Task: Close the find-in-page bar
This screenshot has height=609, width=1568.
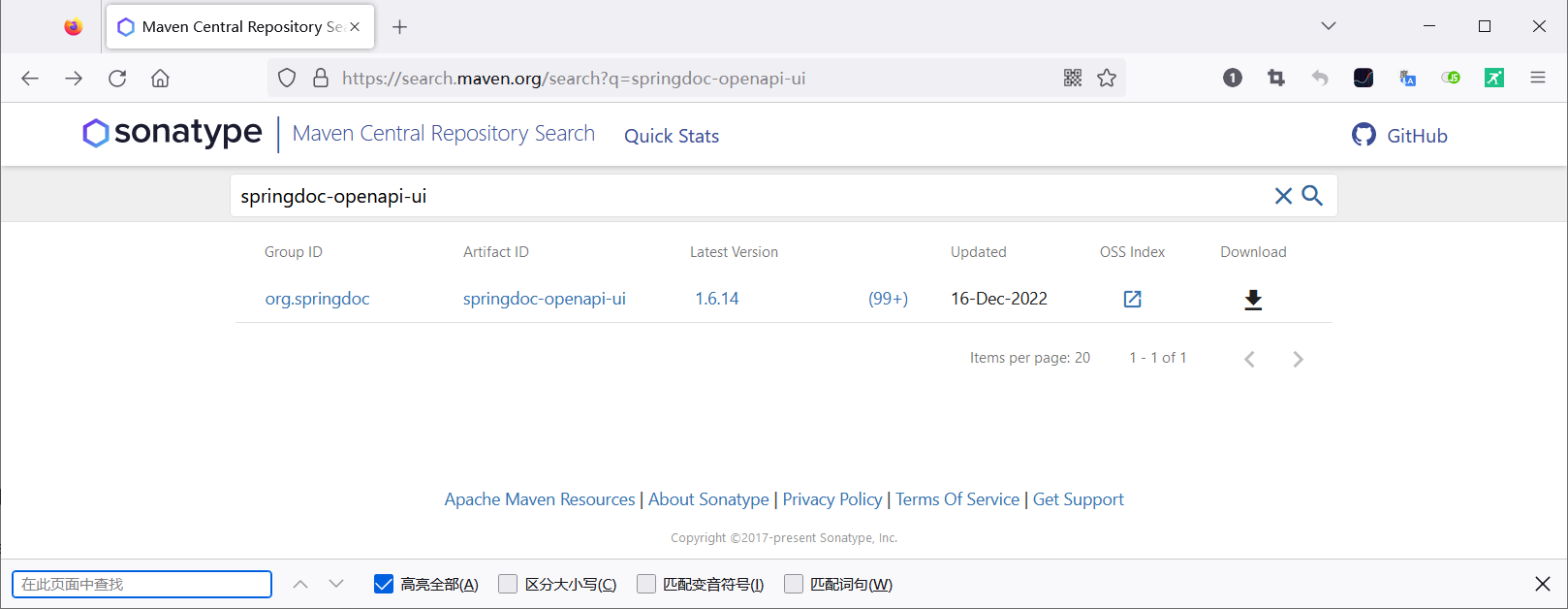Action: click(x=1543, y=584)
